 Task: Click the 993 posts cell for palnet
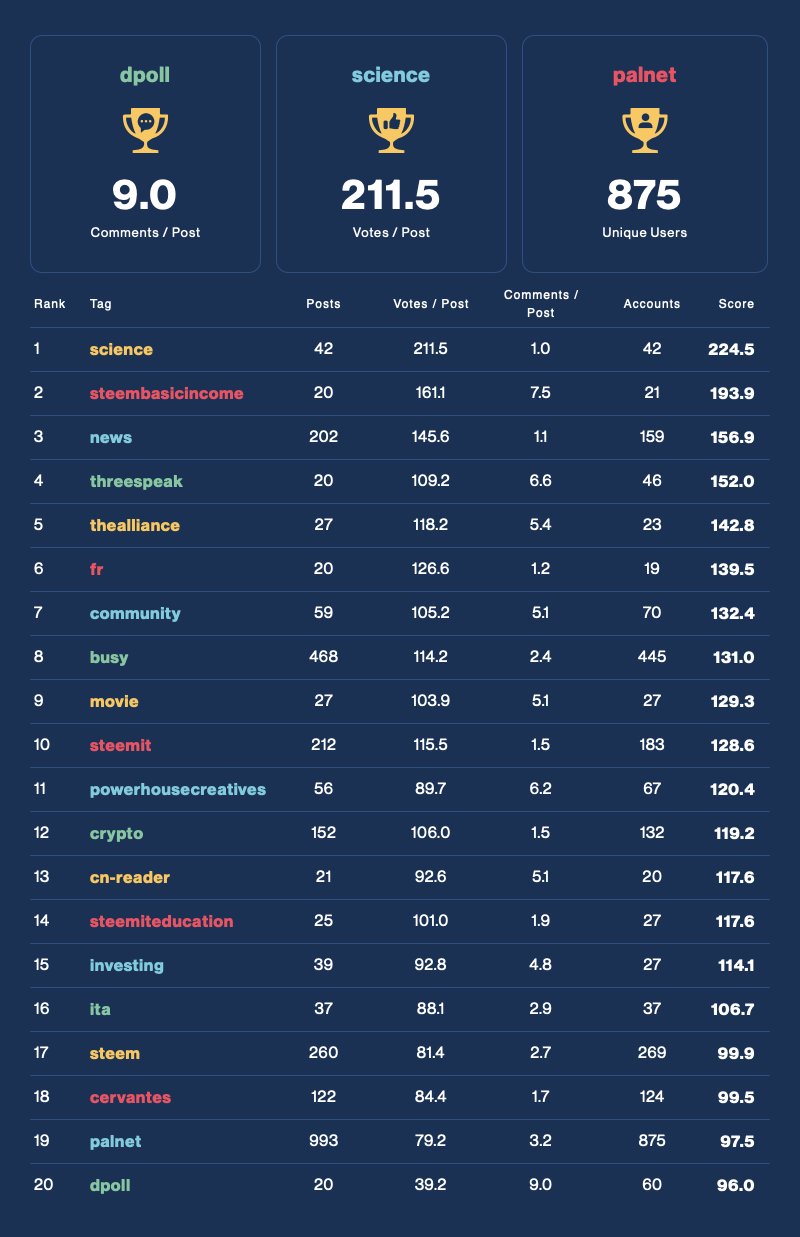[x=323, y=1141]
